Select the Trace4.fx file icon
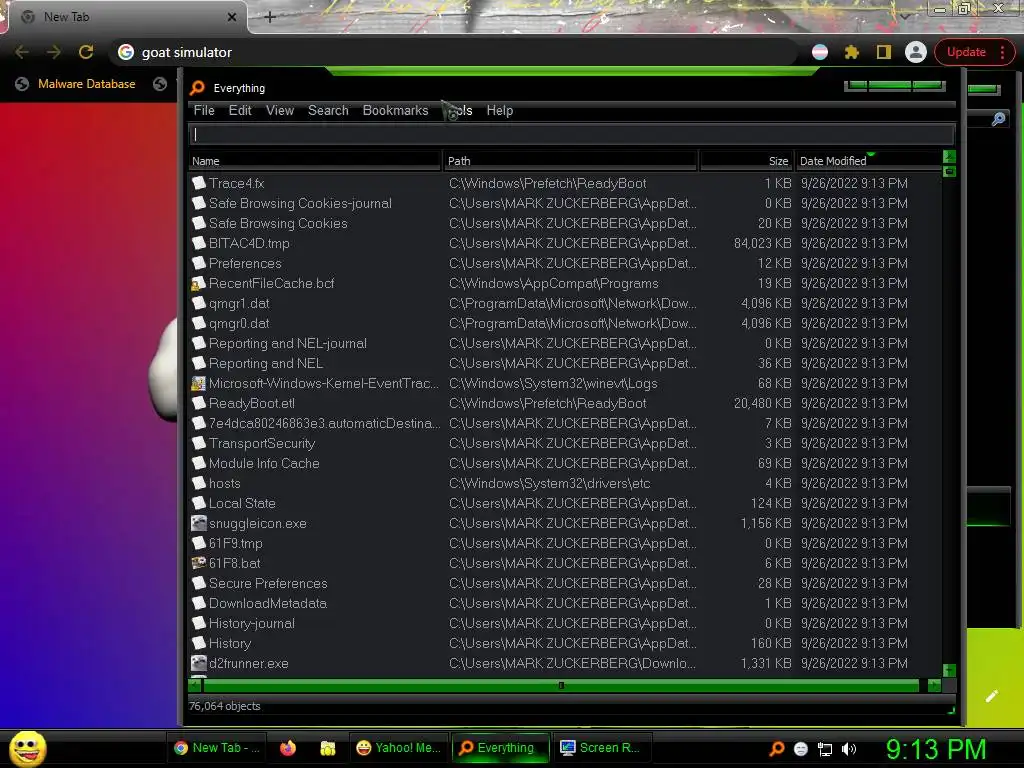 pyautogui.click(x=199, y=183)
